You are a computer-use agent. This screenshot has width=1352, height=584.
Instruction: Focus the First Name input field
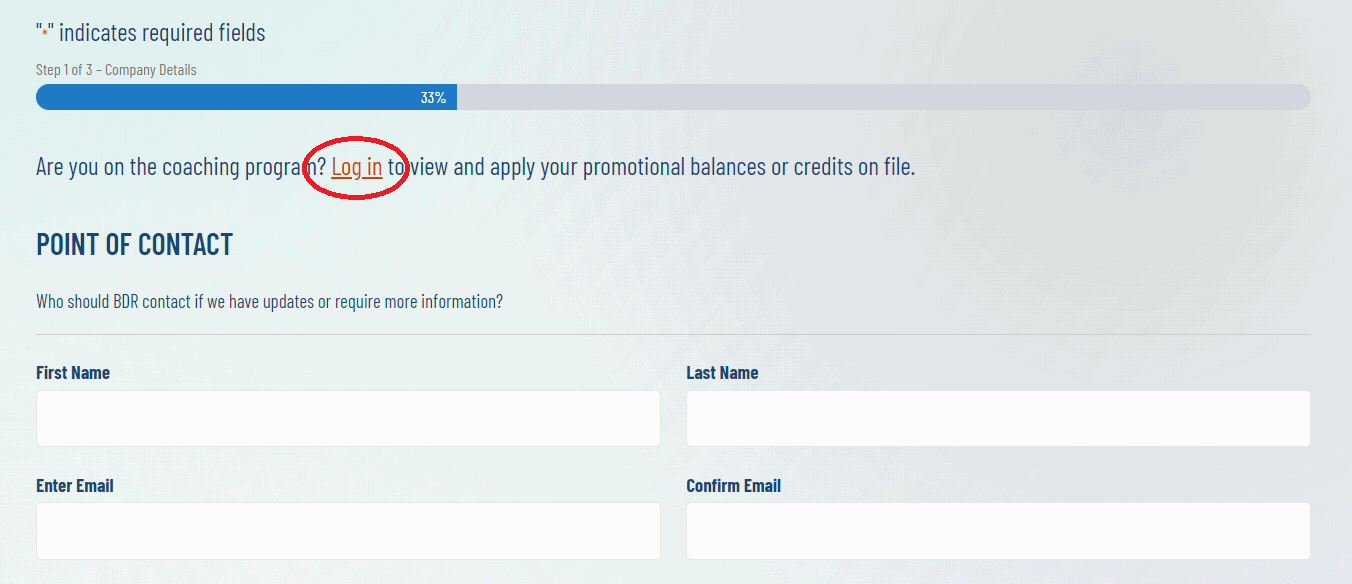348,418
